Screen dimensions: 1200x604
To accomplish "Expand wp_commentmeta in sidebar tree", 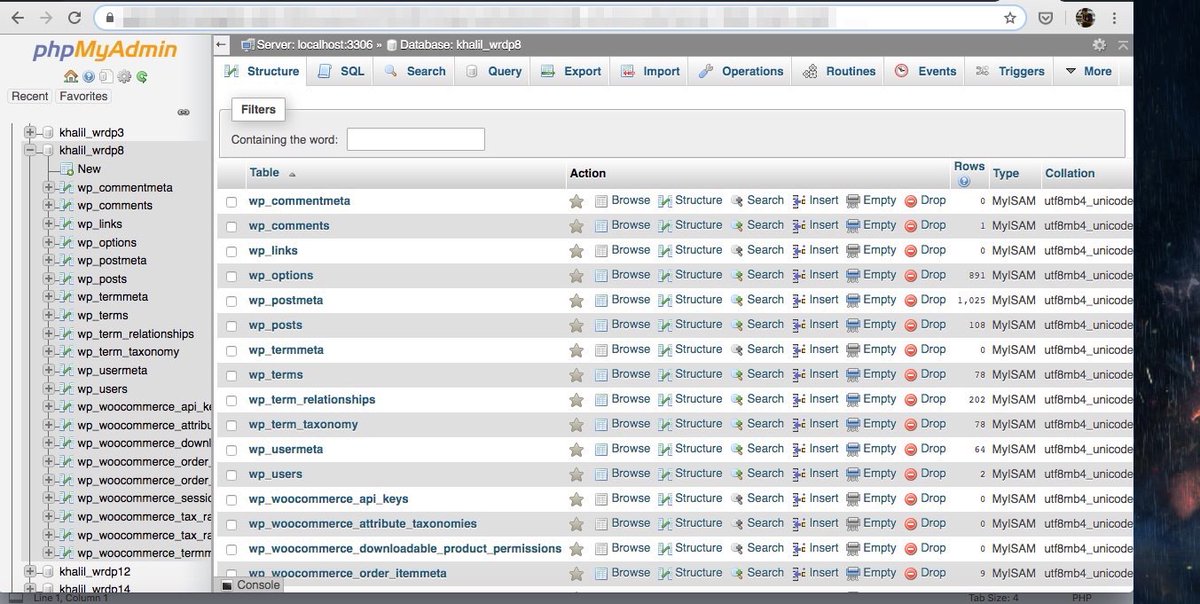I will tap(48, 187).
